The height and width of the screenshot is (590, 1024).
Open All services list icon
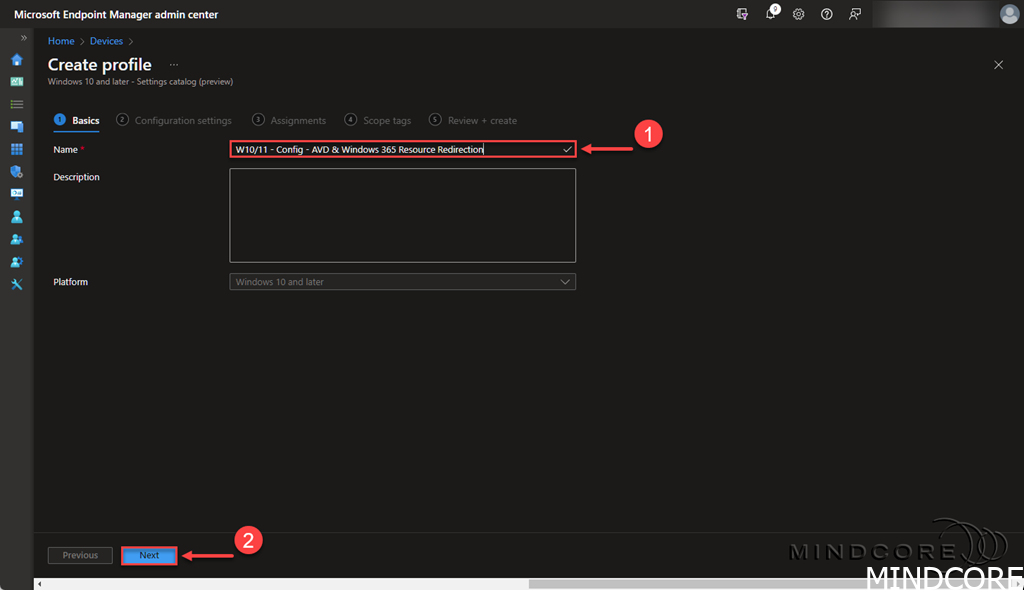click(x=16, y=104)
